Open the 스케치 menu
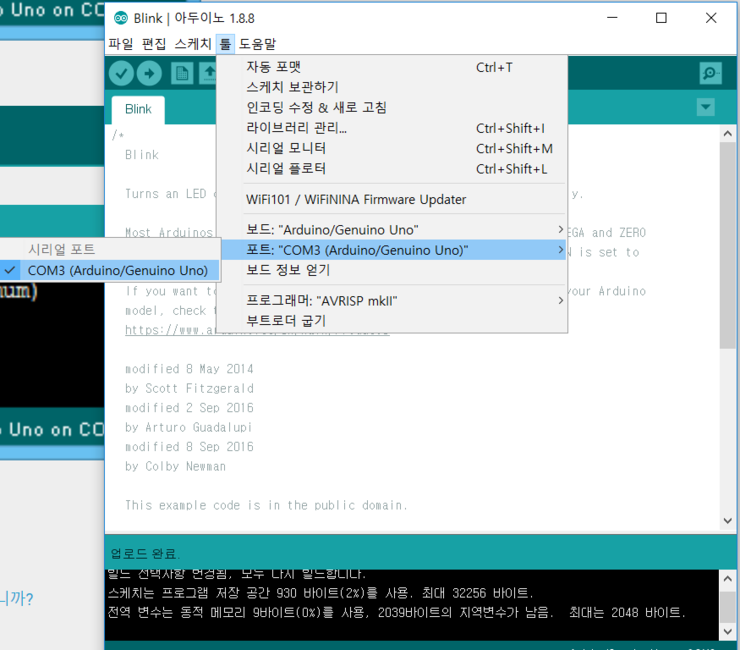The width and height of the screenshot is (740, 650). (193, 44)
